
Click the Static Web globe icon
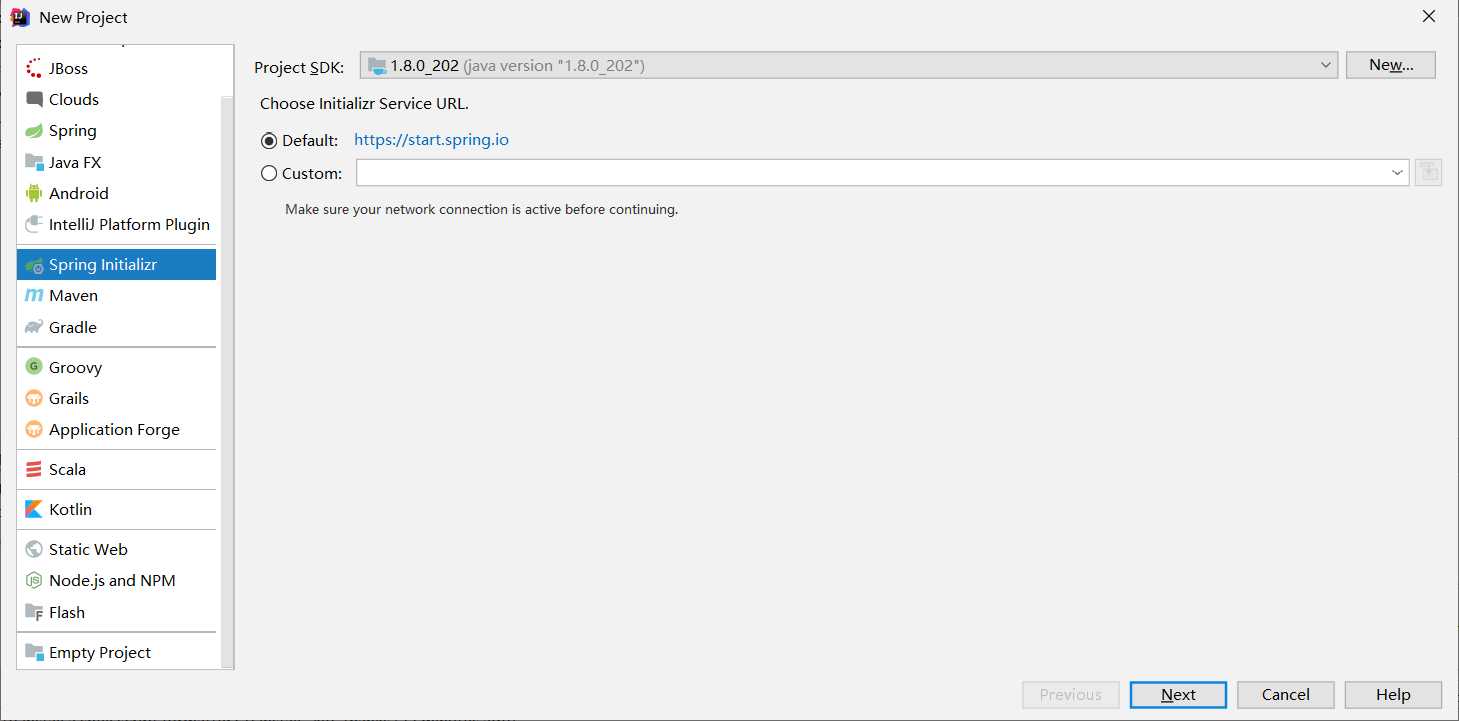point(34,549)
